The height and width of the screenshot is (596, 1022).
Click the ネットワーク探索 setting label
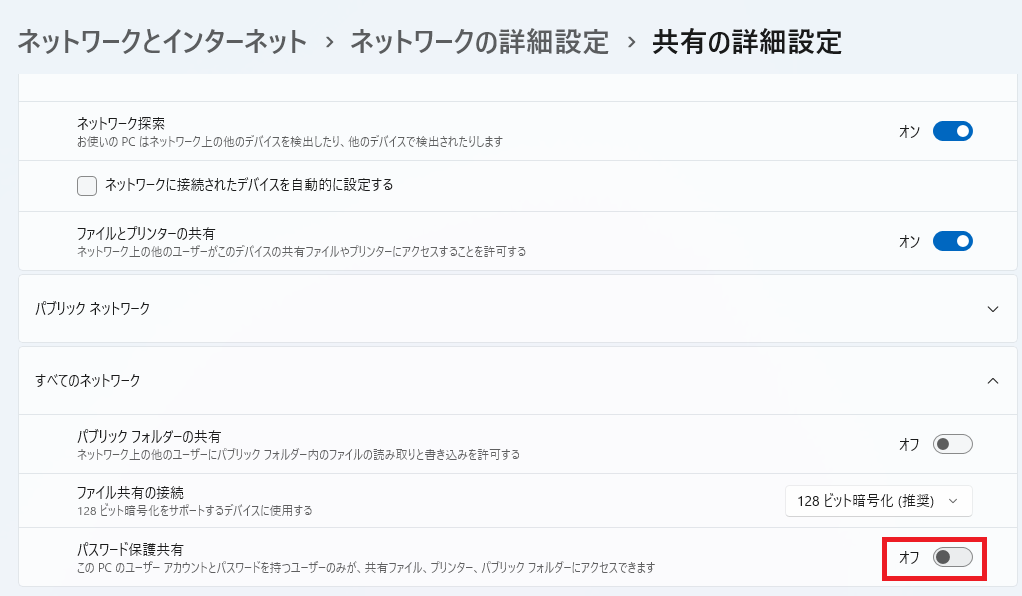pos(121,123)
